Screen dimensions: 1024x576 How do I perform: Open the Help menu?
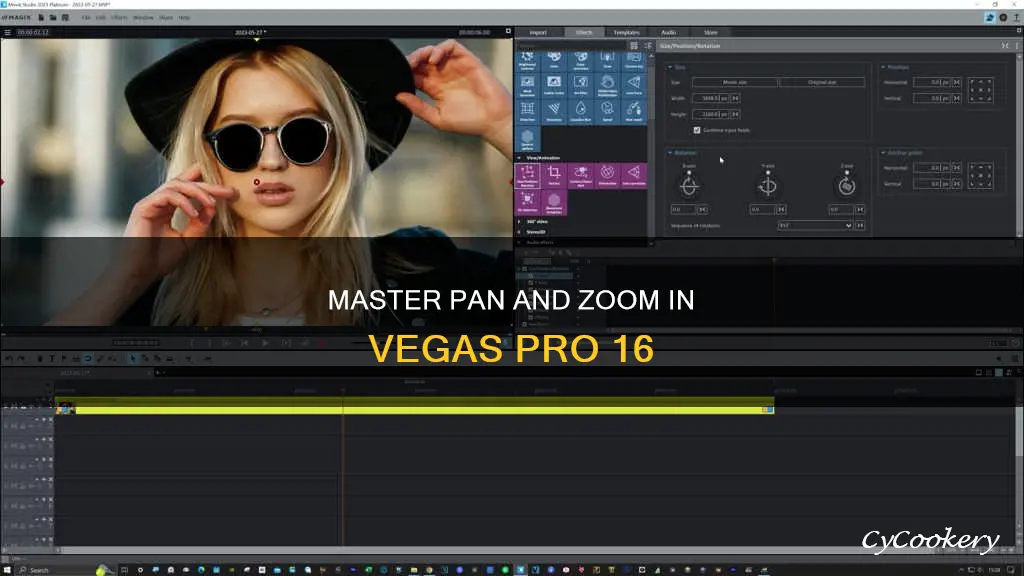click(184, 18)
